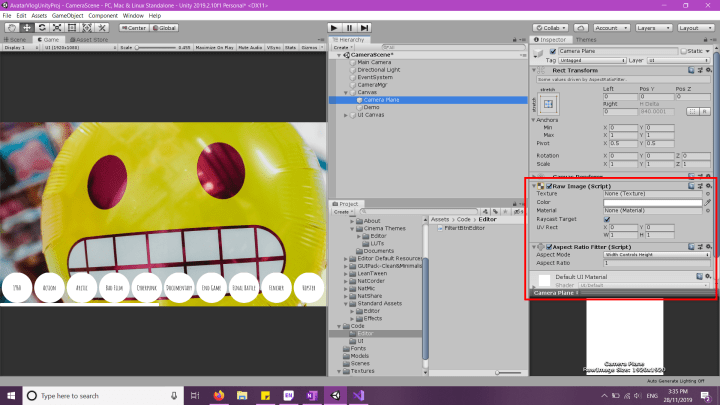Select the Hand tool in toolbar
This screenshot has height=405, width=720.
coord(8,28)
